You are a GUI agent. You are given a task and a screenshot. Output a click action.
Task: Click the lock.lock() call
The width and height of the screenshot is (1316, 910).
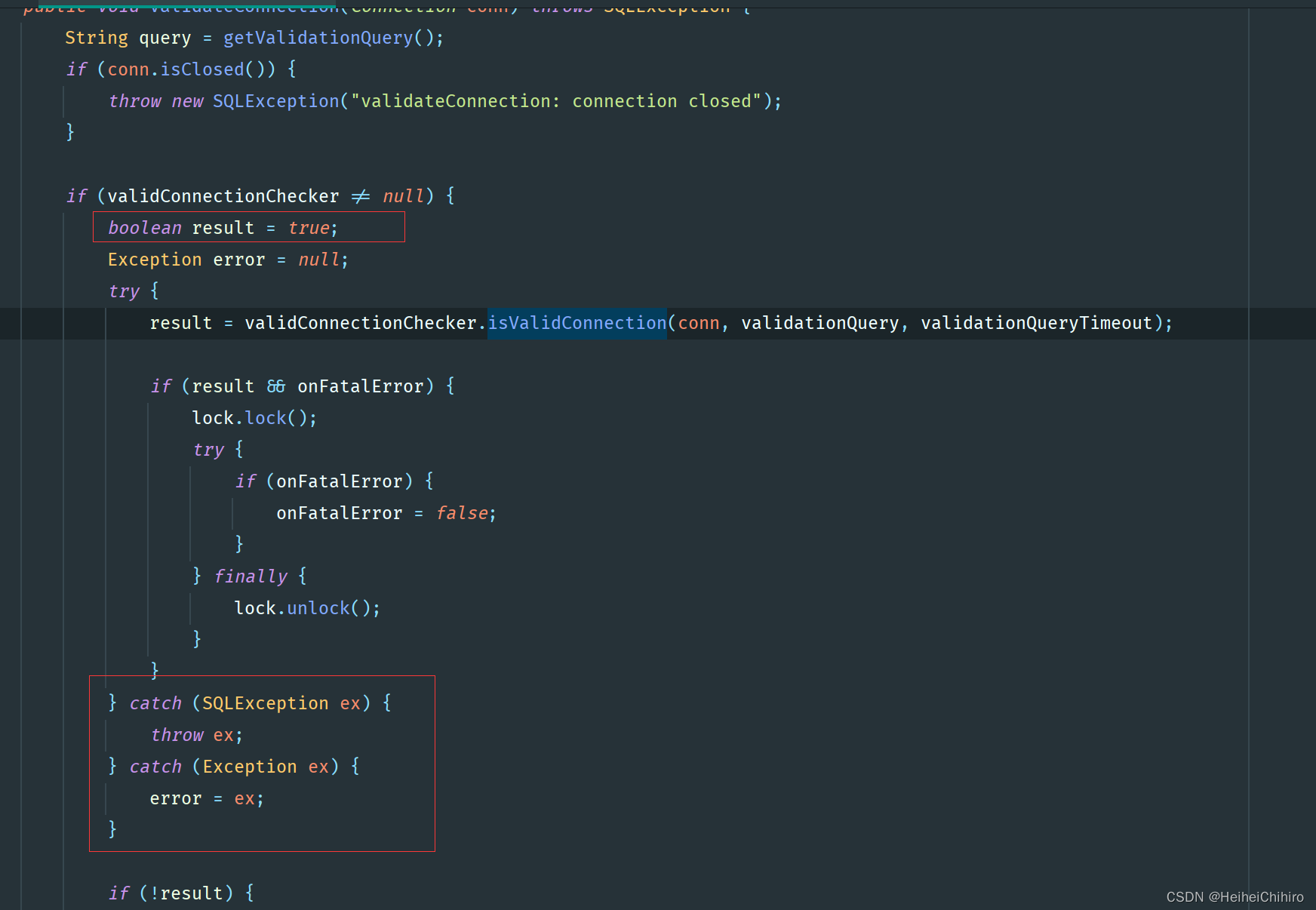point(255,418)
